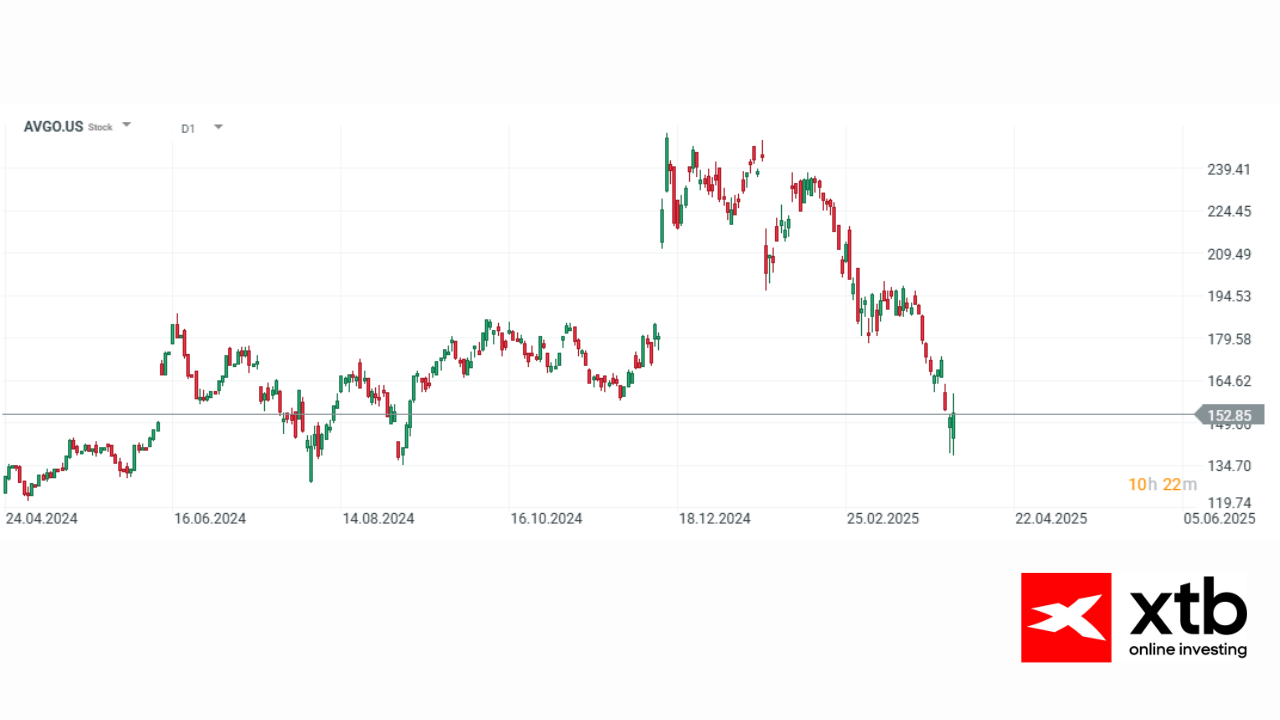Click the red XTB logo icon
The image size is (1280, 720).
pyautogui.click(x=1066, y=617)
